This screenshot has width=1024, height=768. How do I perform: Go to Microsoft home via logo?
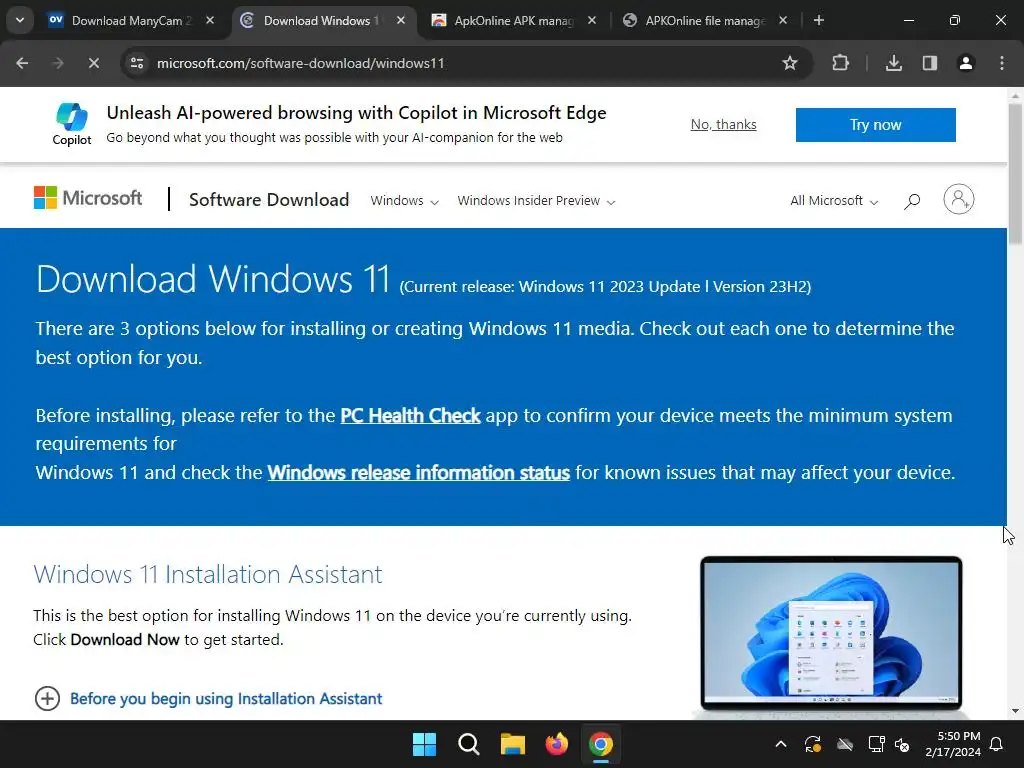(x=88, y=199)
